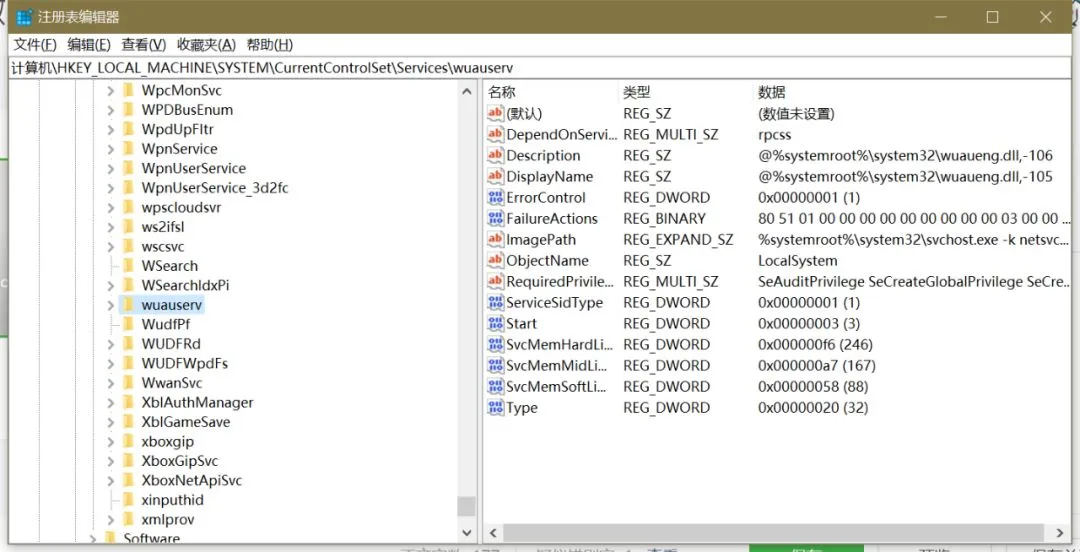The image size is (1080, 552).
Task: Click the DisplayName string value icon
Action: coord(495,176)
